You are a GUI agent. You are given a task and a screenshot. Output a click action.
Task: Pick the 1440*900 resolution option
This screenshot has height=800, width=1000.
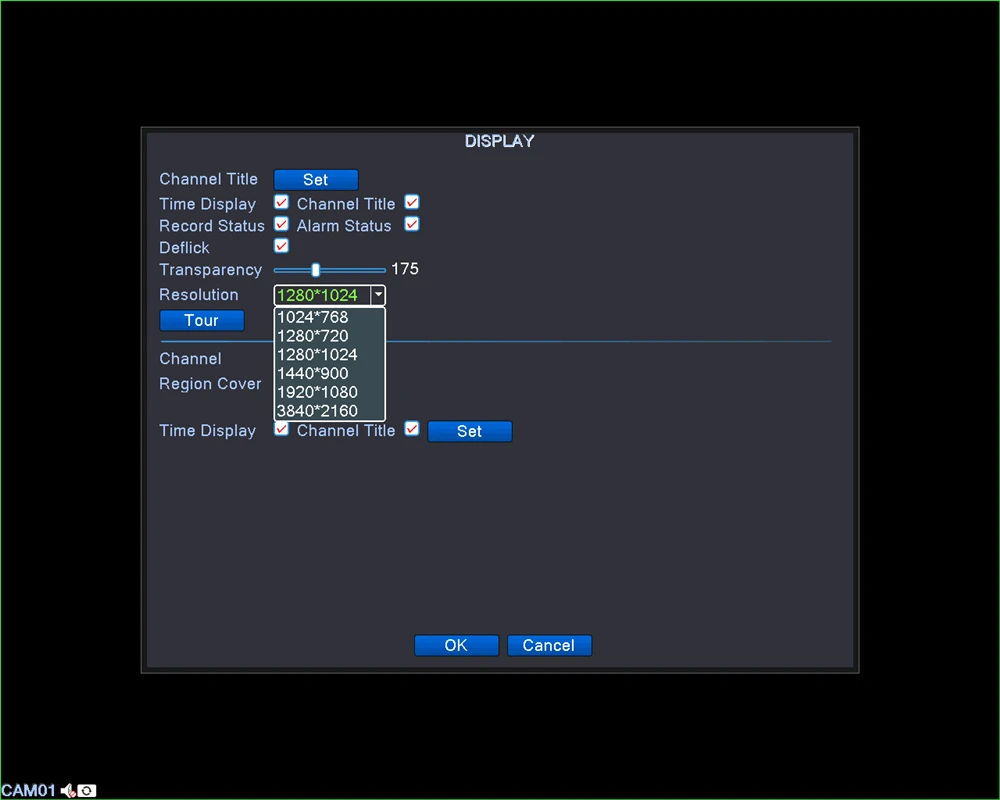330,373
